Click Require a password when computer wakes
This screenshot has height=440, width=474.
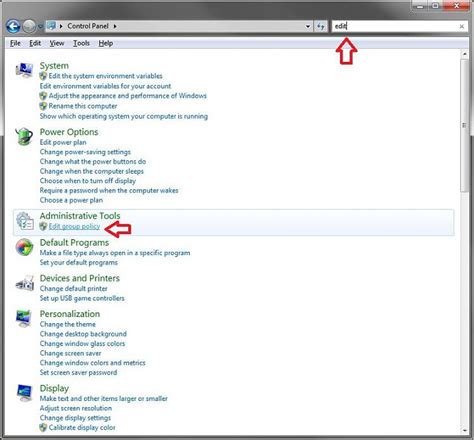(x=109, y=191)
